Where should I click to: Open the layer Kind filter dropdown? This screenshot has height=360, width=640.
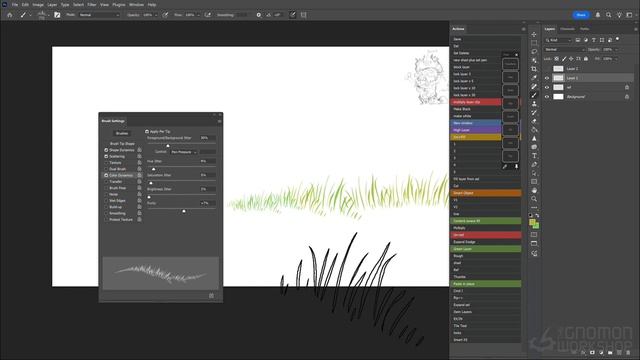[559, 40]
